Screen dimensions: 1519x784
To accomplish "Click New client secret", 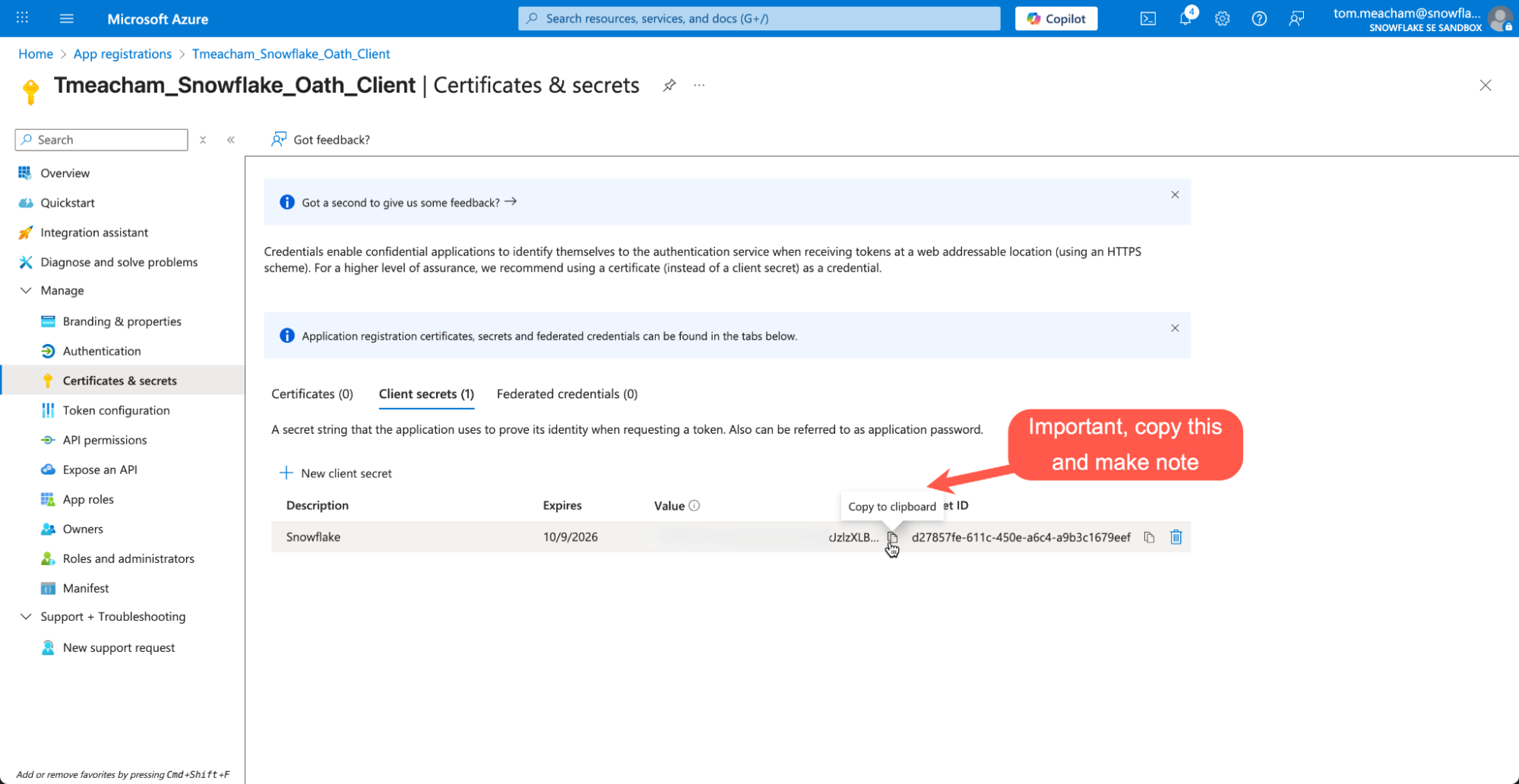I will tap(336, 473).
